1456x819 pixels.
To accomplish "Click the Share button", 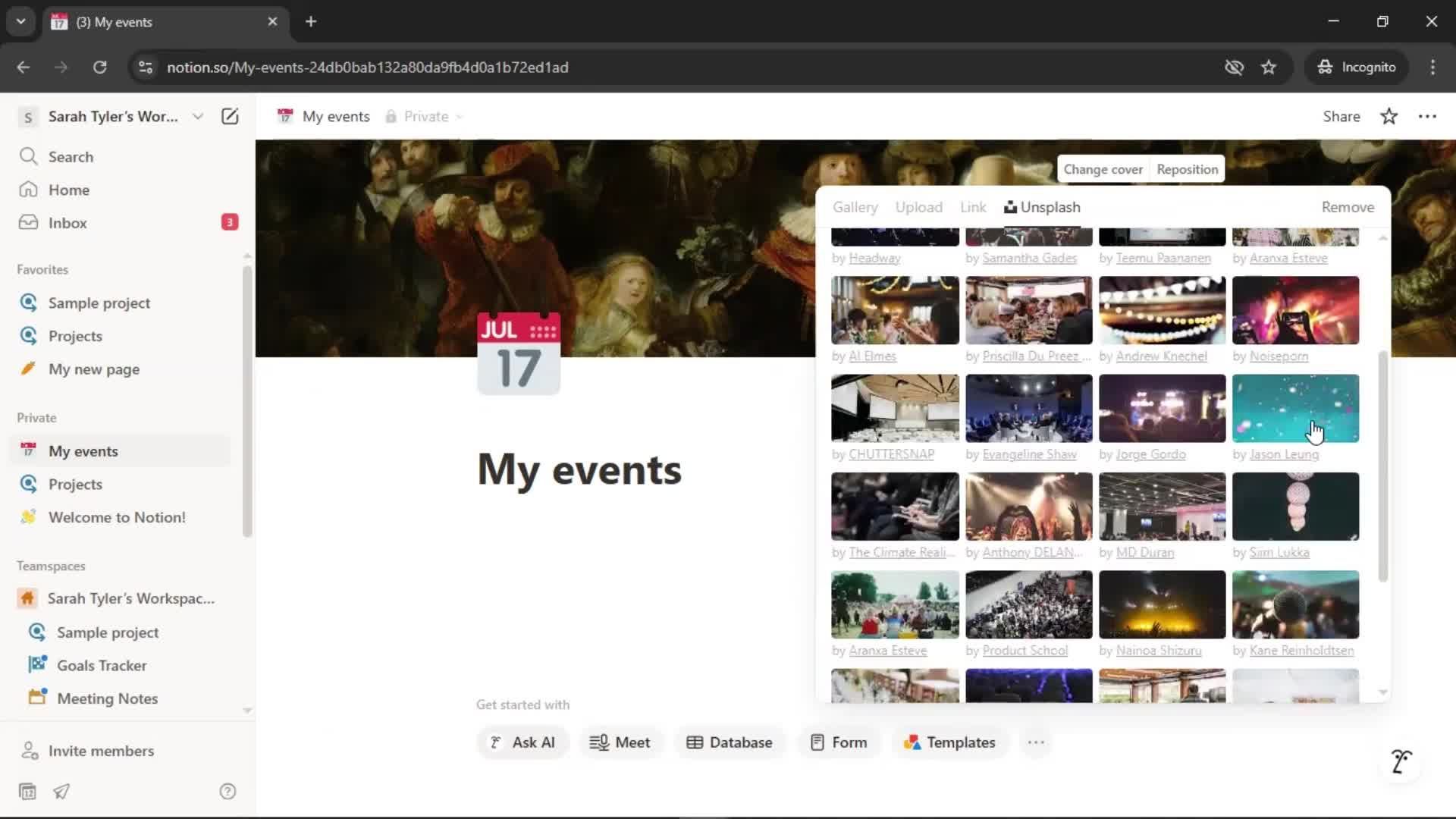I will tap(1341, 116).
